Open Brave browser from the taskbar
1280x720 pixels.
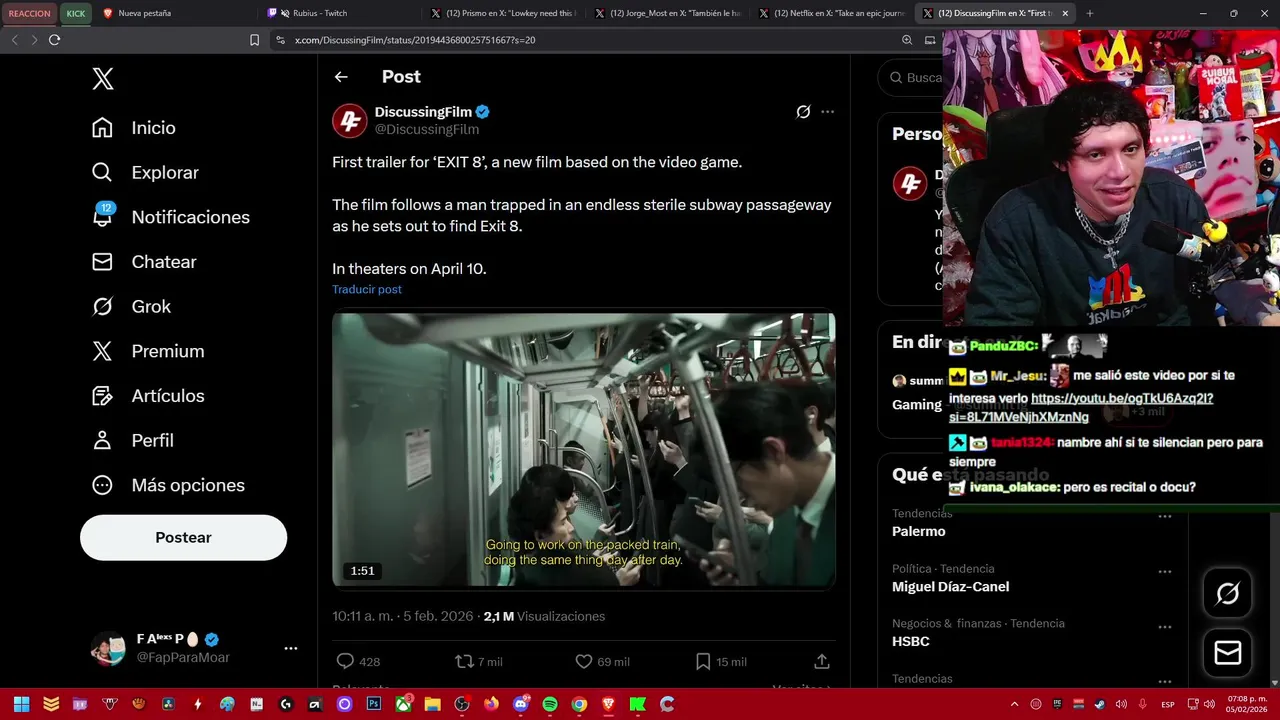click(608, 704)
